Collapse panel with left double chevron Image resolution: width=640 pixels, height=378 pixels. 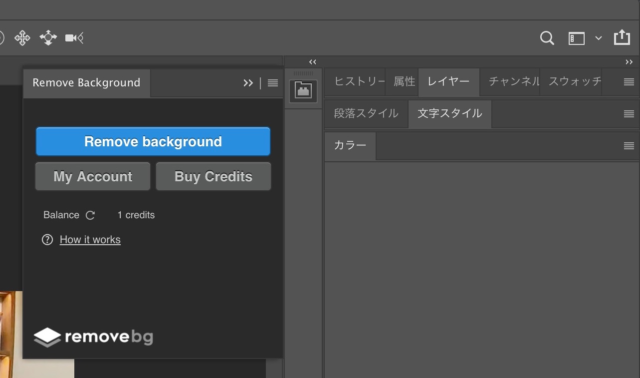click(313, 62)
